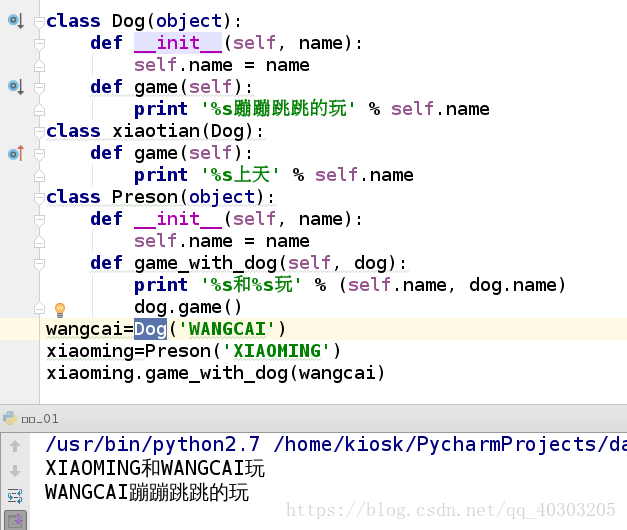The height and width of the screenshot is (530, 627).
Task: Click xiaoming.game_with_dog(wangcai) call line
Action: pyautogui.click(x=216, y=373)
